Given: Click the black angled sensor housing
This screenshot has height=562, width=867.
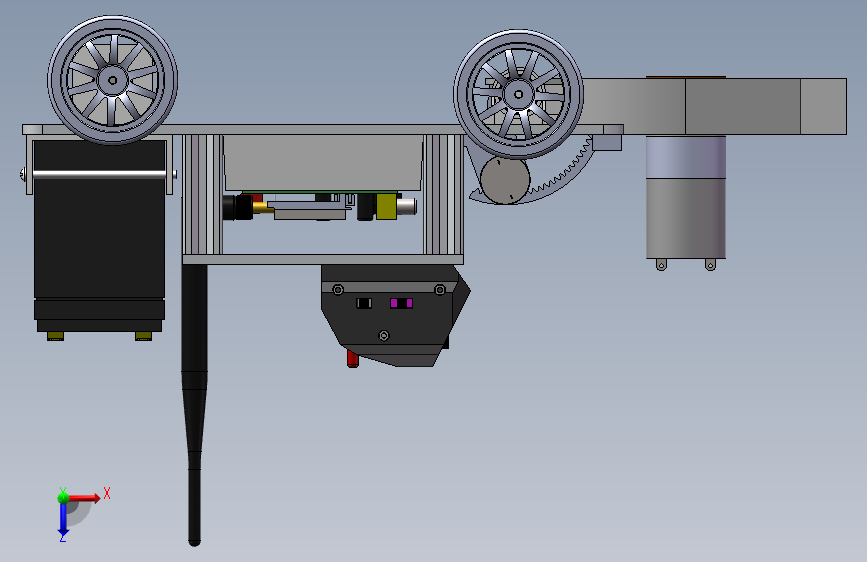Looking at the screenshot, I should pyautogui.click(x=395, y=315).
